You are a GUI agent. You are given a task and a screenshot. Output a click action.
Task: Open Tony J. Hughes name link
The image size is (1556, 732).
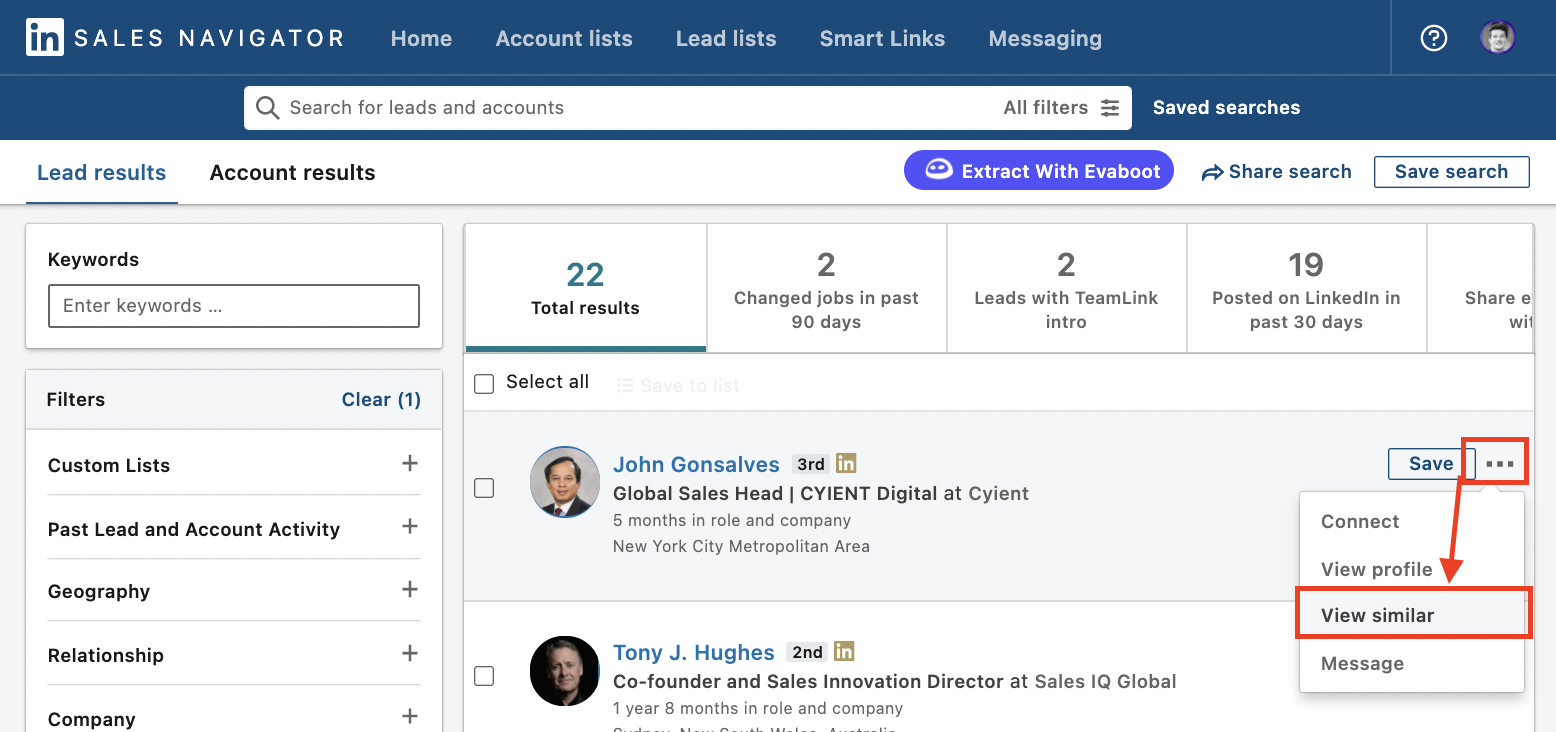tap(694, 653)
